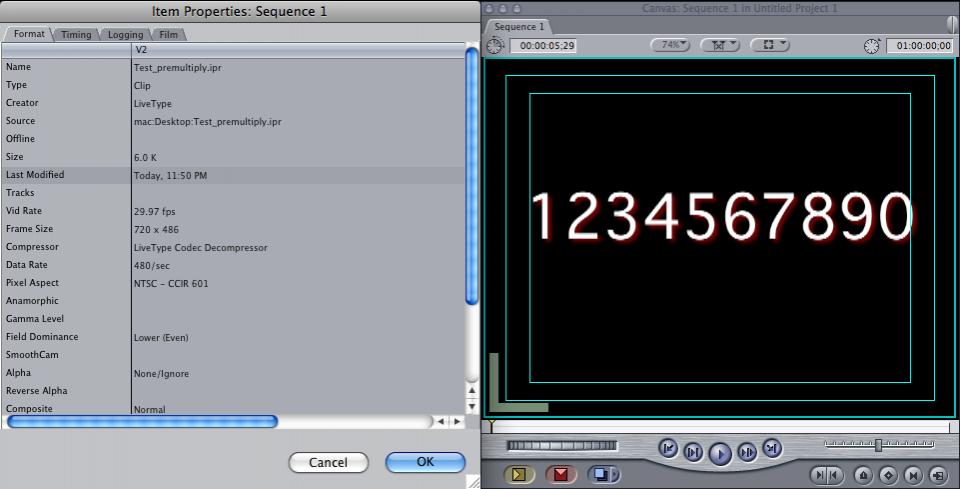
Task: Click the scroll right arrow in properties
Action: 457,421
